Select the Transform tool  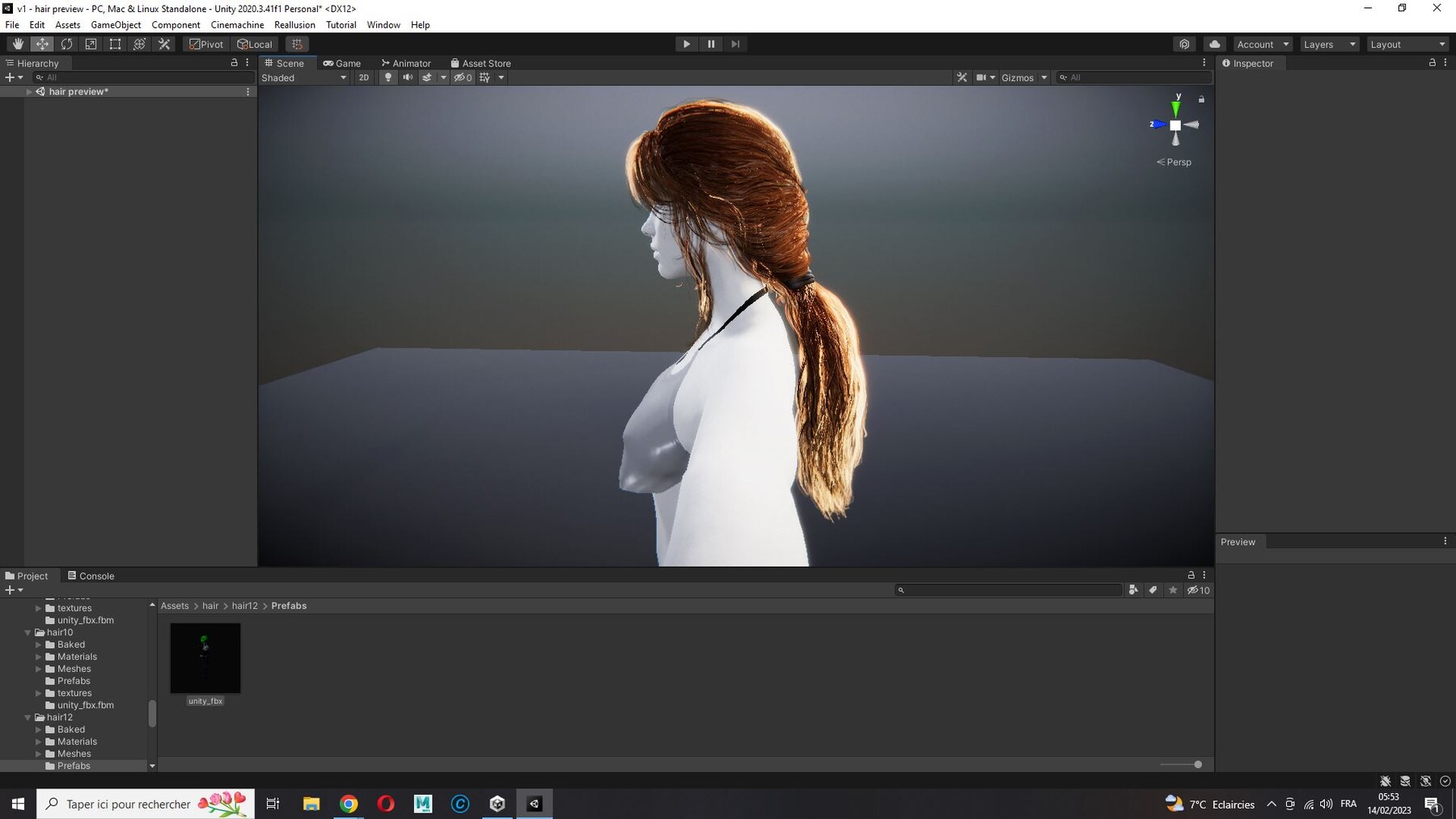[x=139, y=44]
